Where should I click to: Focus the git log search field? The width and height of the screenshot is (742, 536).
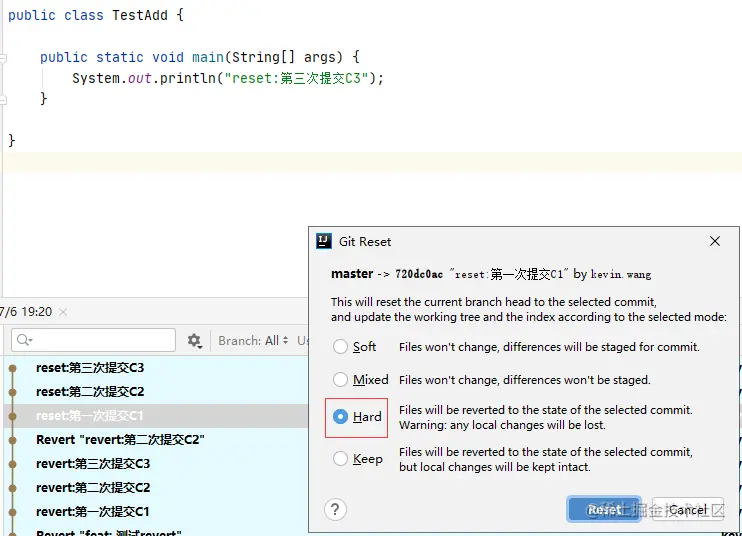point(93,340)
